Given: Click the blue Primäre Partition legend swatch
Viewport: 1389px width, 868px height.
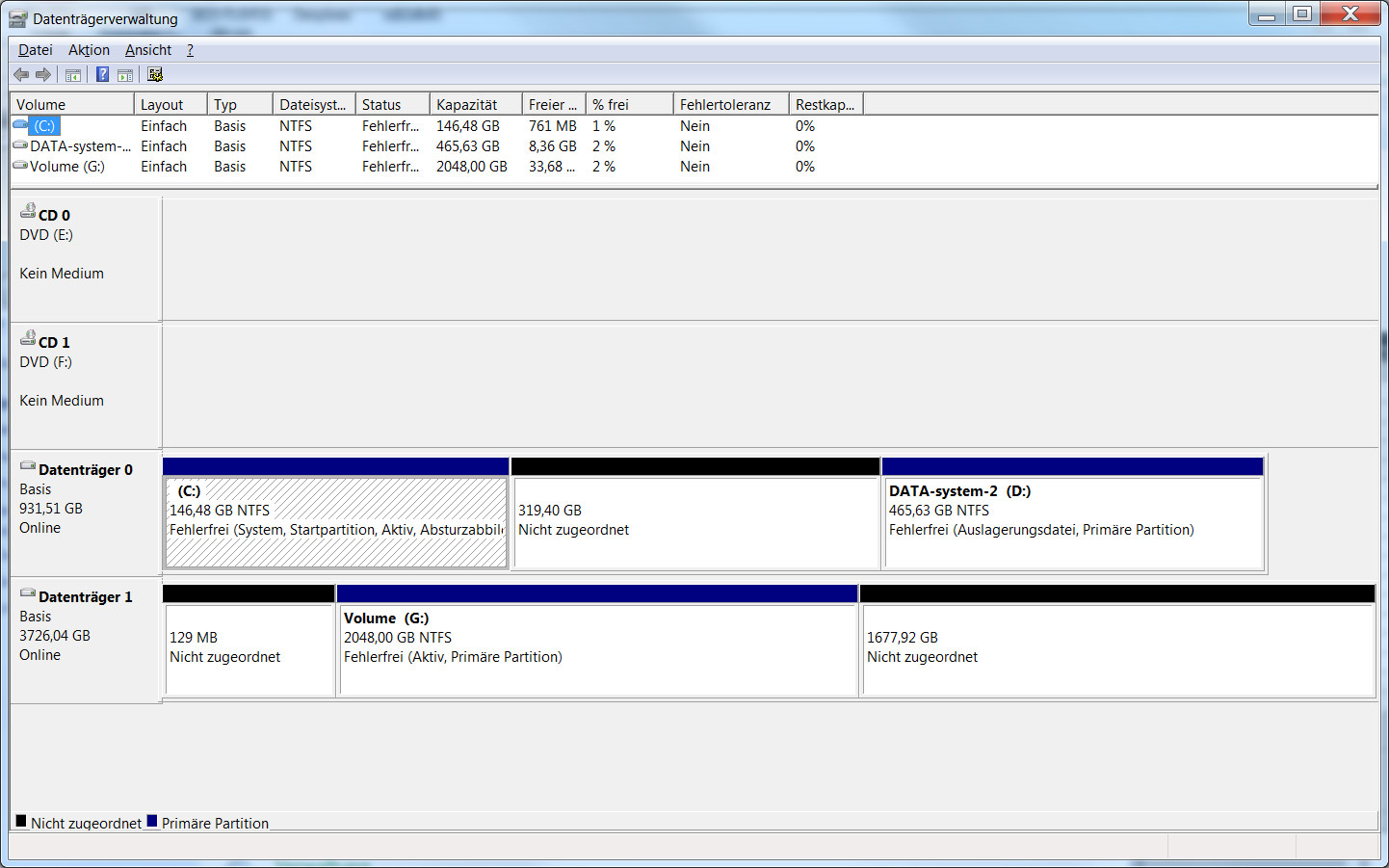Looking at the screenshot, I should 151,821.
